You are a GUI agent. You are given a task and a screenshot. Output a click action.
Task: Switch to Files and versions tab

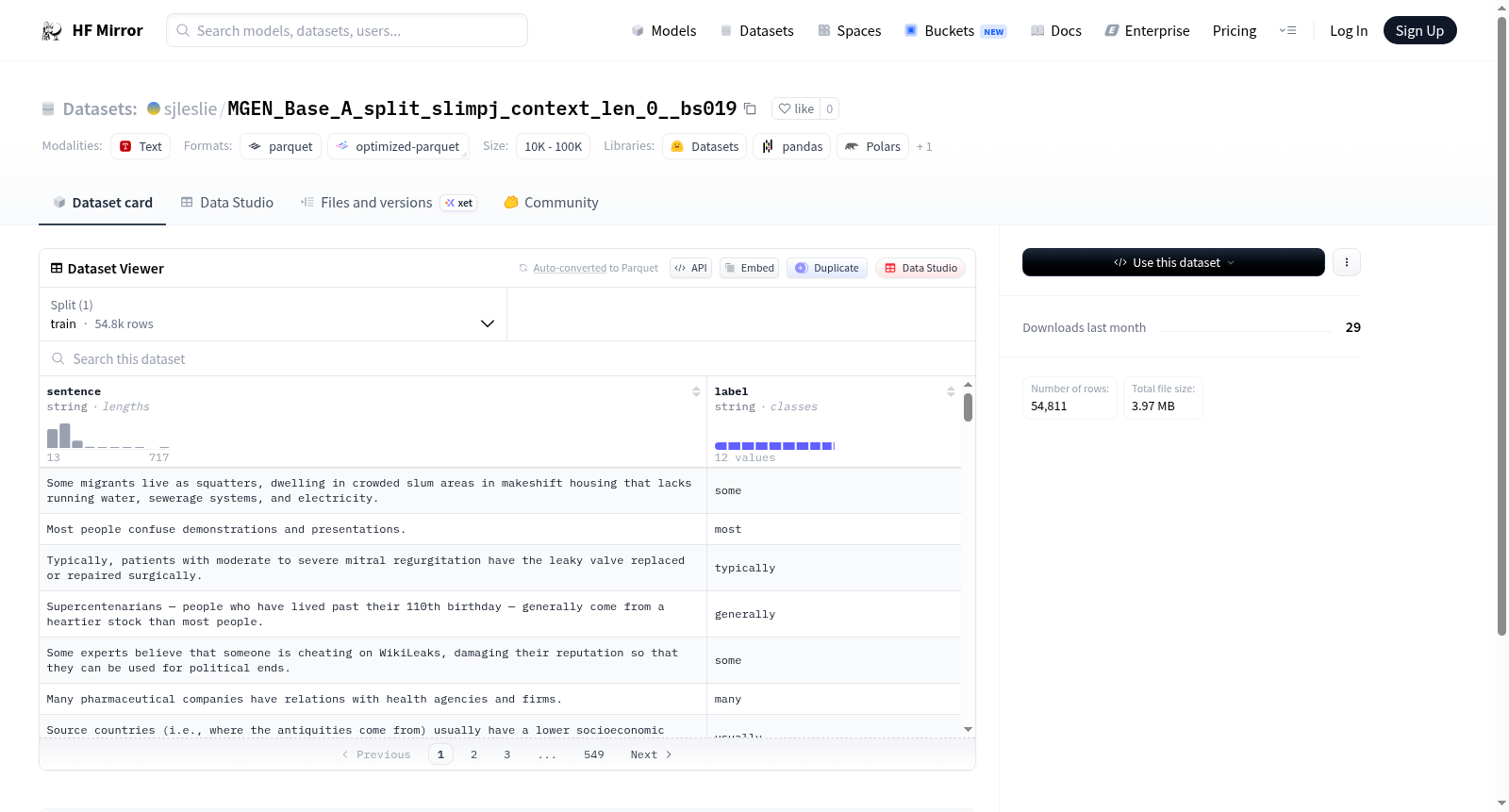pyautogui.click(x=389, y=202)
